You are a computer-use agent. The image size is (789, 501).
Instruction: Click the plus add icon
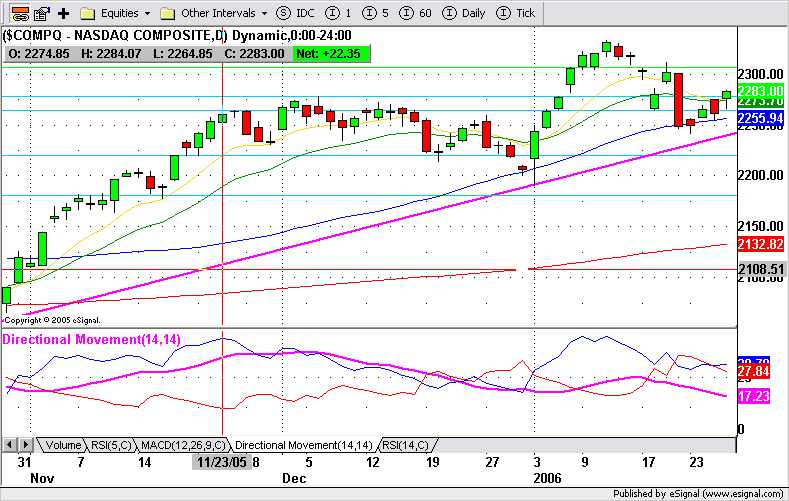coord(63,13)
